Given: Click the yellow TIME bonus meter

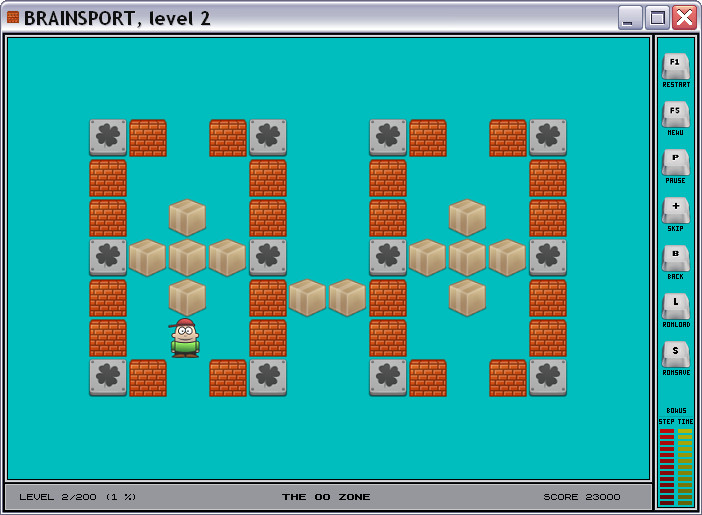Looking at the screenshot, I should tap(685, 467).
